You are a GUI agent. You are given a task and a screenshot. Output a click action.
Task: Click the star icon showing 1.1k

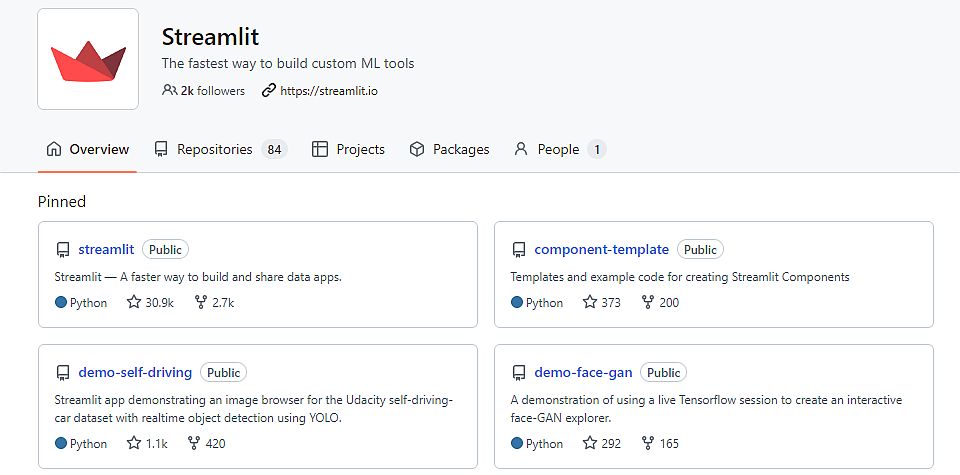click(134, 443)
